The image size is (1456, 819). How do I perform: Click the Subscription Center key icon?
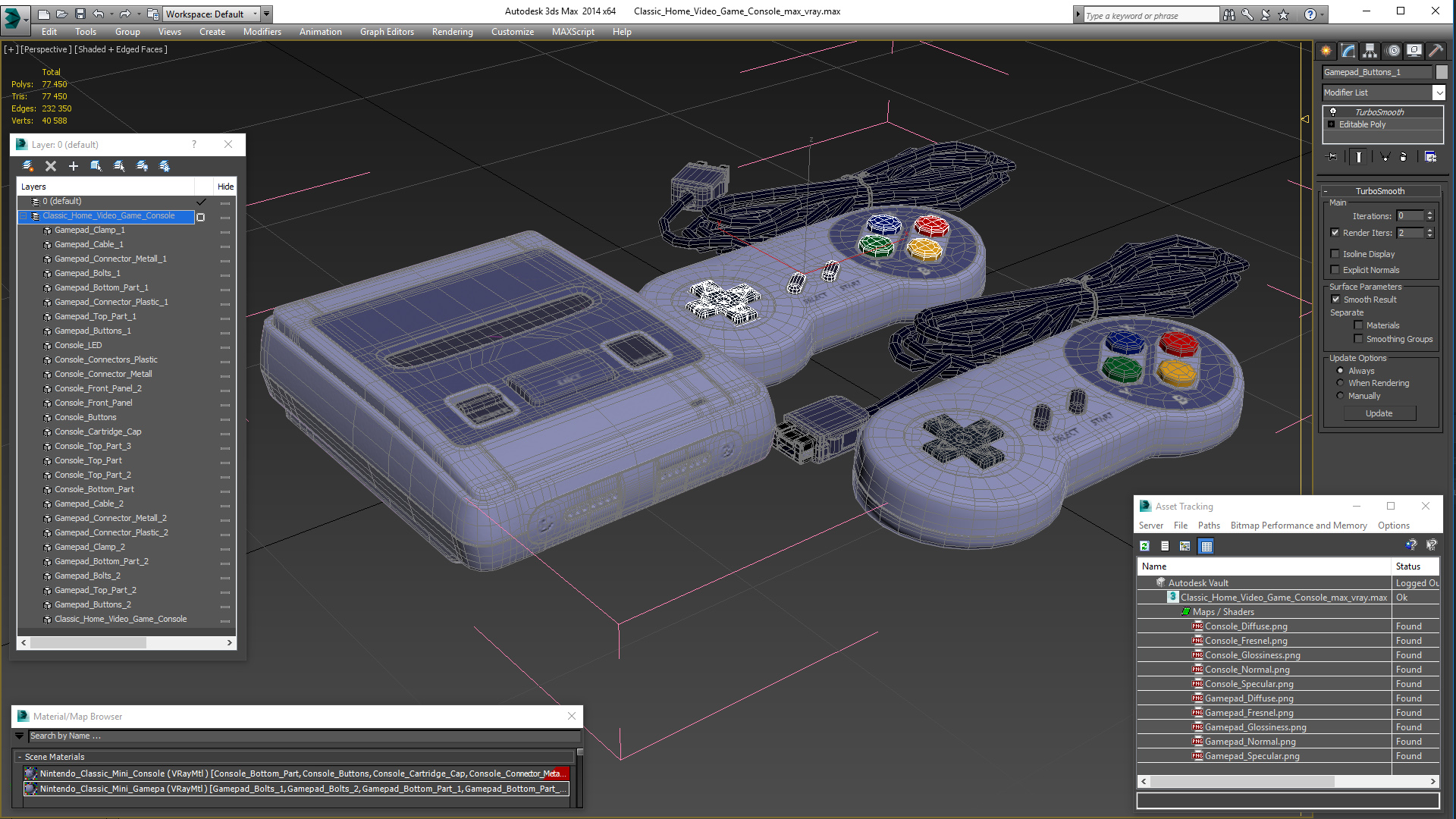[1247, 14]
